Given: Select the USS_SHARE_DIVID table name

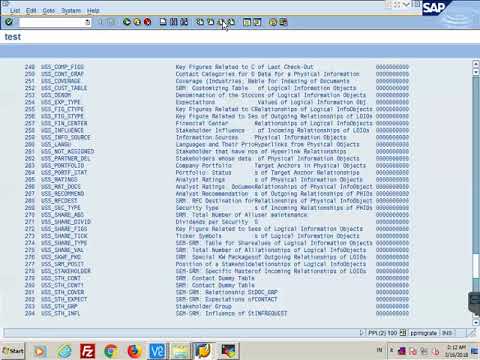Looking at the screenshot, I should [66, 222].
